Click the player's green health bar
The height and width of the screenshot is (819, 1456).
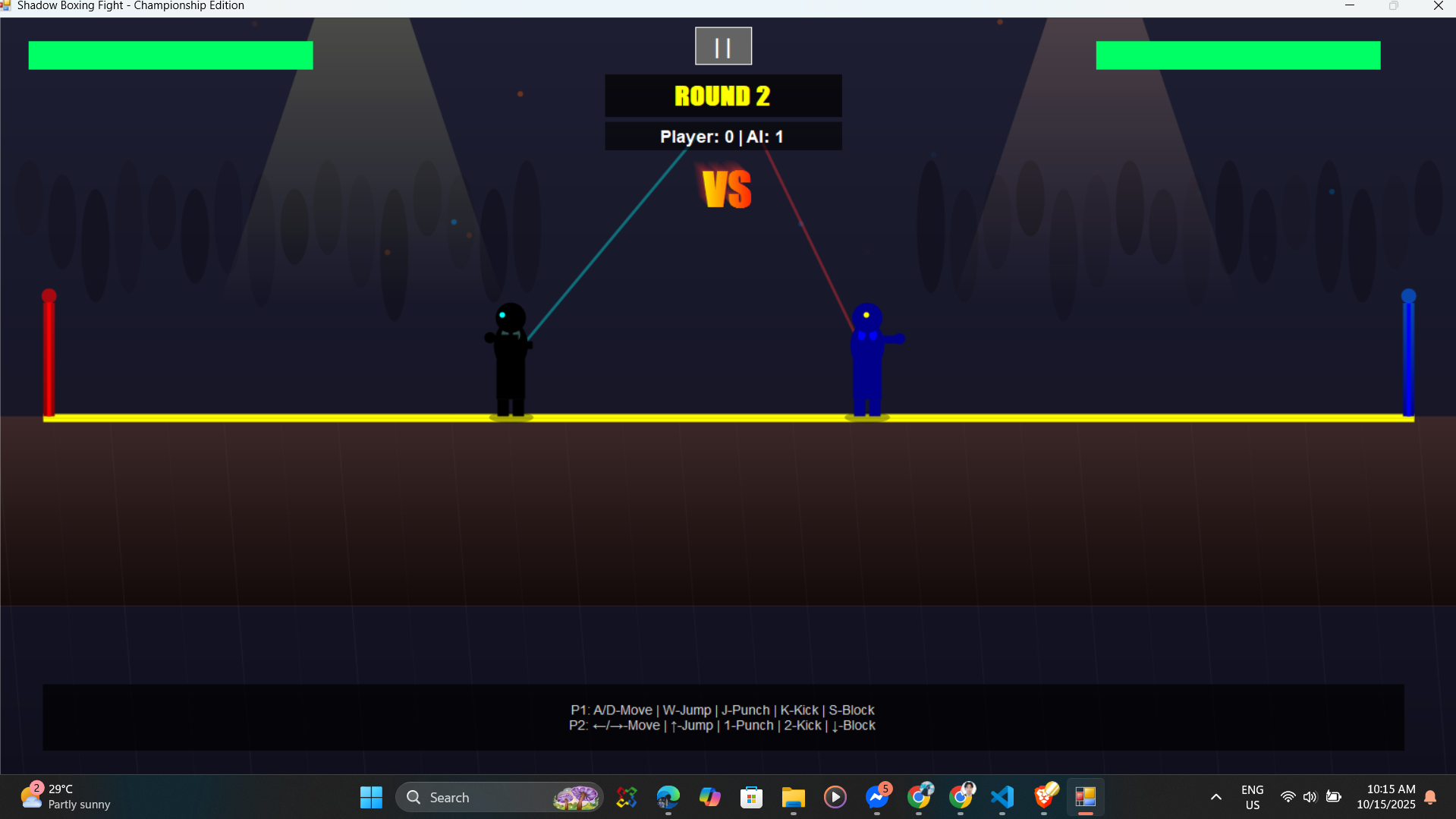pyautogui.click(x=171, y=55)
